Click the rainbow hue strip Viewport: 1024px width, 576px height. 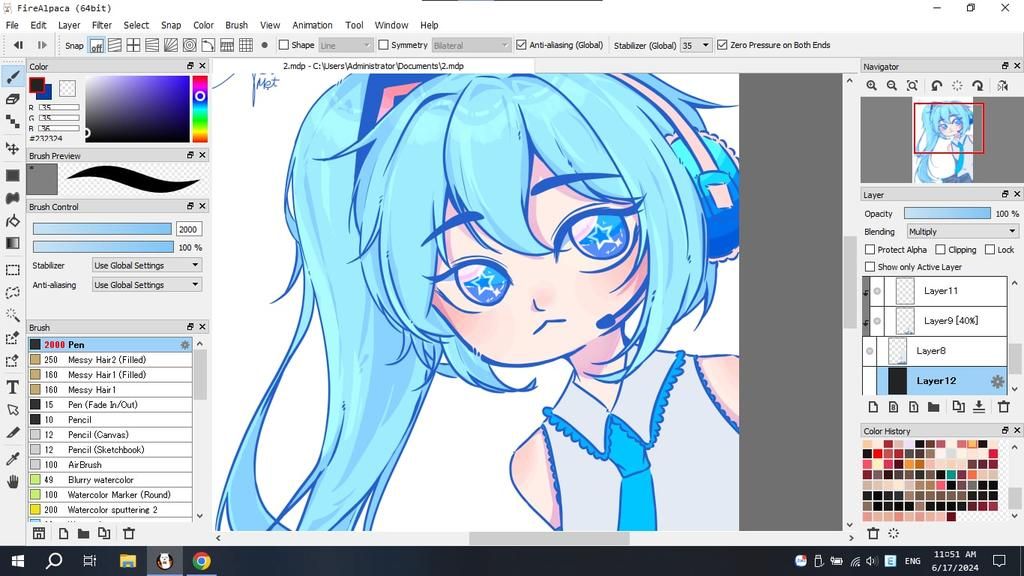tap(200, 108)
